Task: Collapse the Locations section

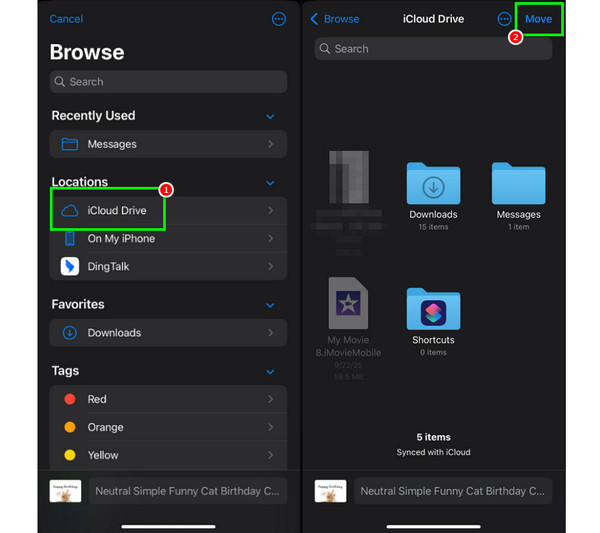Action: (270, 183)
